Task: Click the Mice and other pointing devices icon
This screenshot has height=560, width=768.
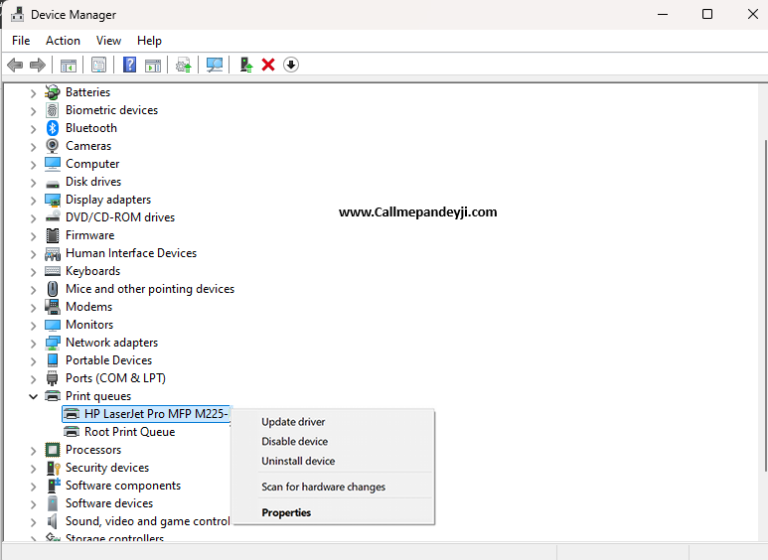Action: (52, 289)
